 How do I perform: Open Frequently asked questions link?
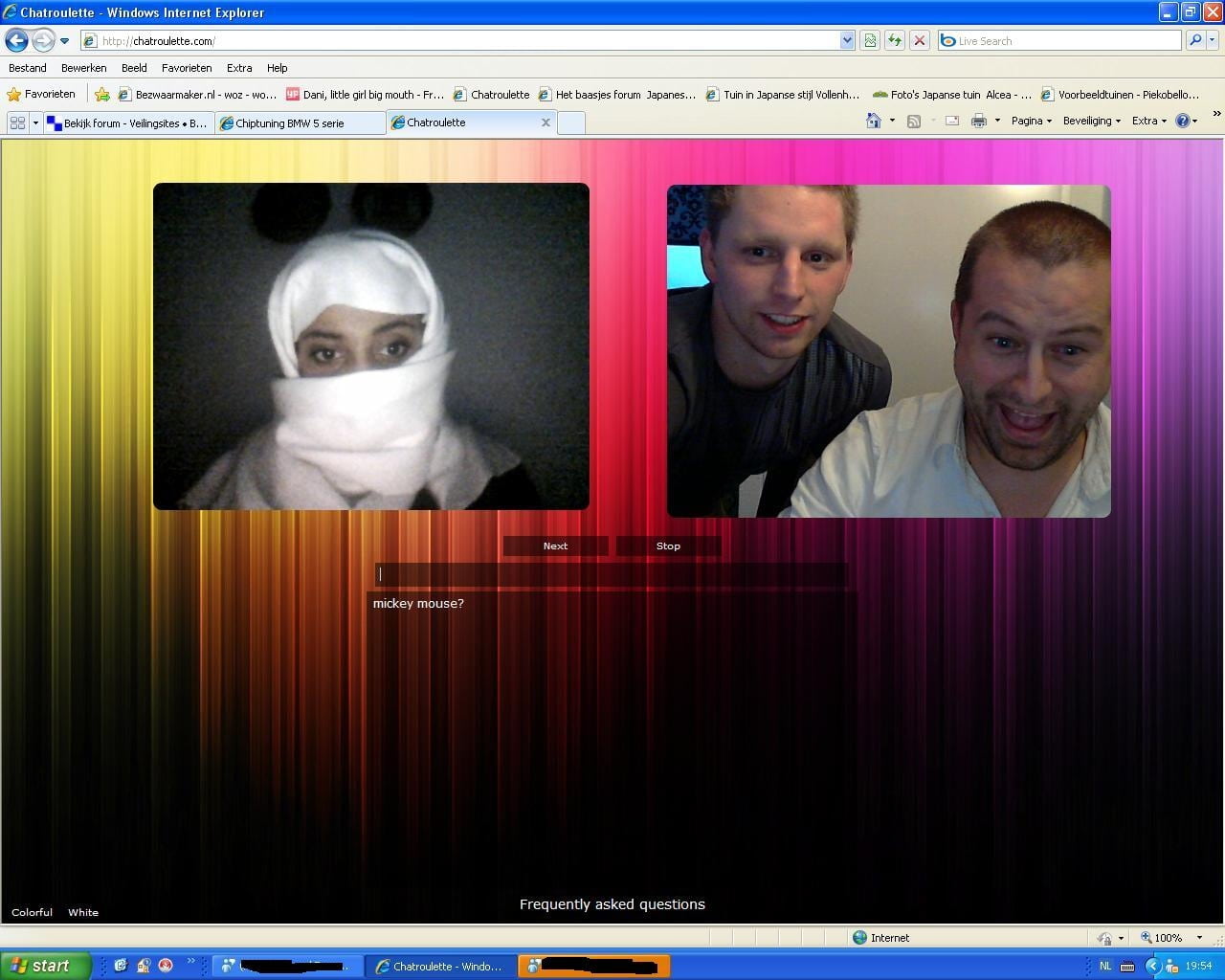click(x=612, y=904)
